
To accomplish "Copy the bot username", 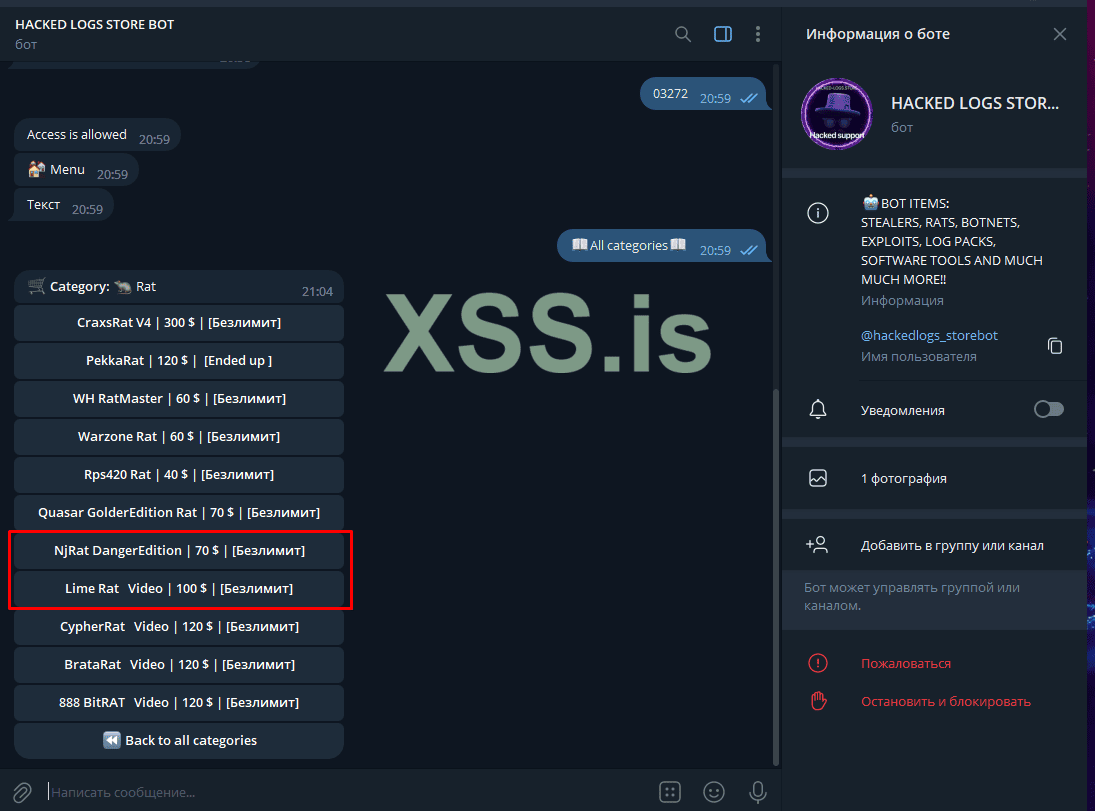I will [x=1054, y=345].
